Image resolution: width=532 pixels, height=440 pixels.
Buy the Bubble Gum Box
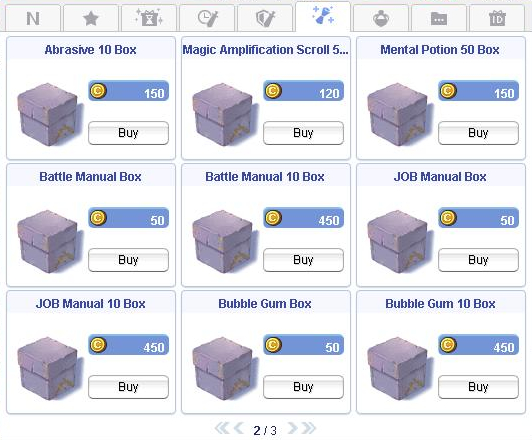[303, 387]
